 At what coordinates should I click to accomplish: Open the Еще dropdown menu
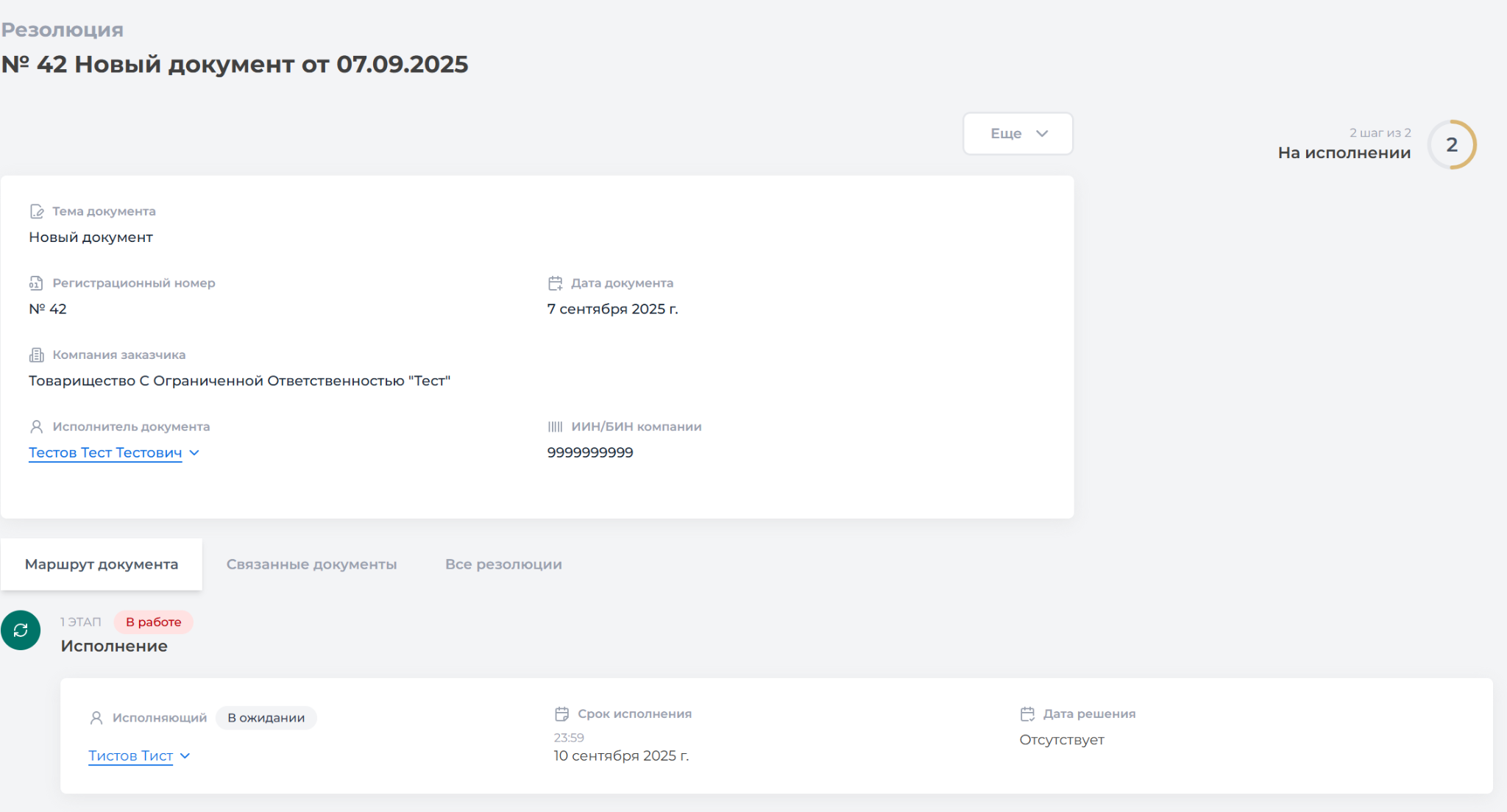tap(1018, 134)
